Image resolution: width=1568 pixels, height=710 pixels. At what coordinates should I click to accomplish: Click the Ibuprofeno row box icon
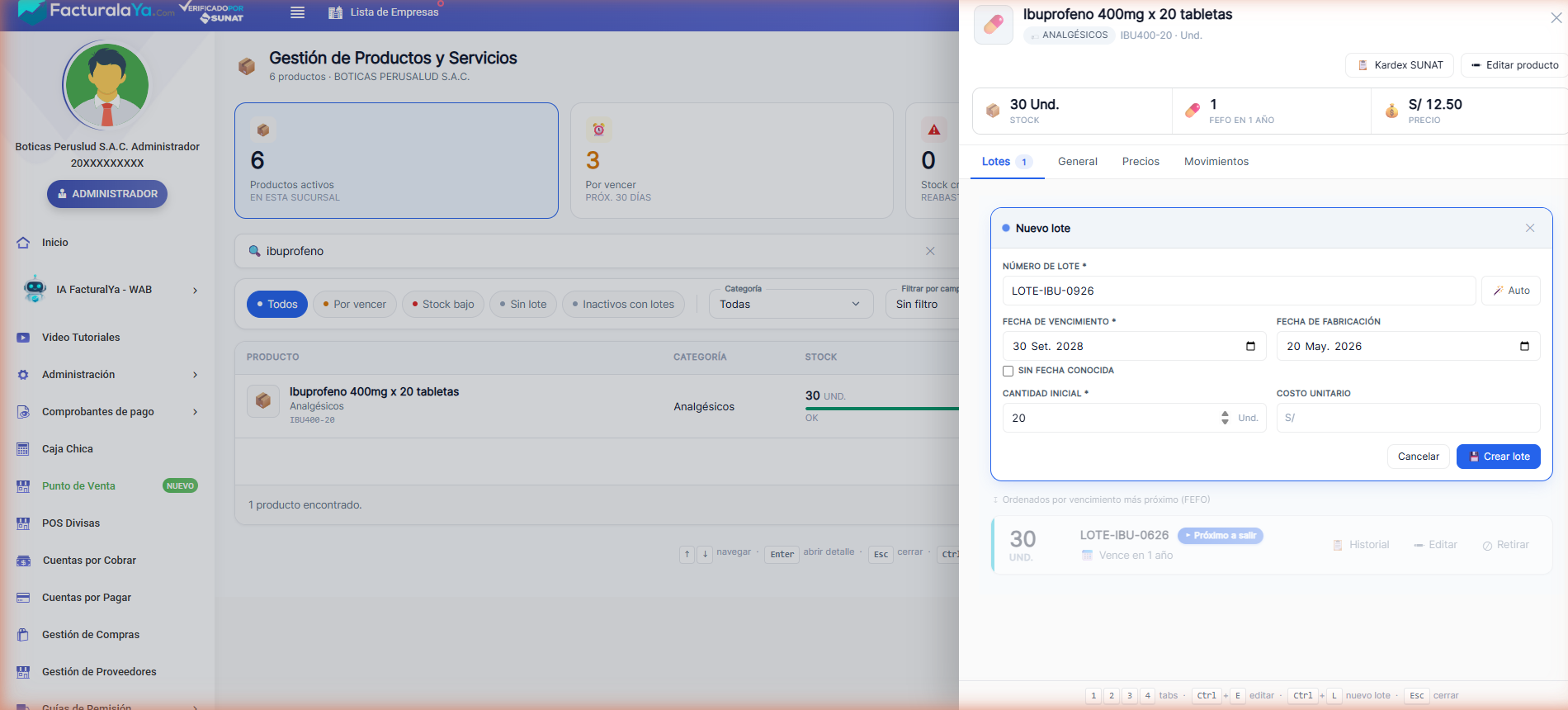tap(263, 401)
